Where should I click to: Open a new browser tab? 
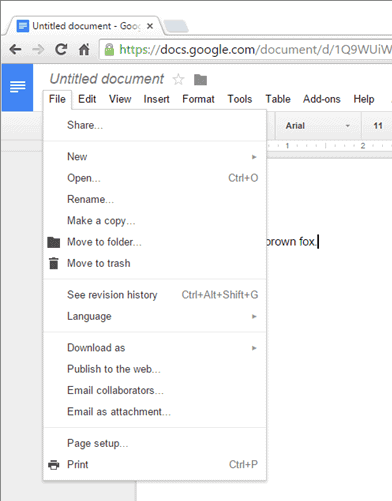(176, 26)
